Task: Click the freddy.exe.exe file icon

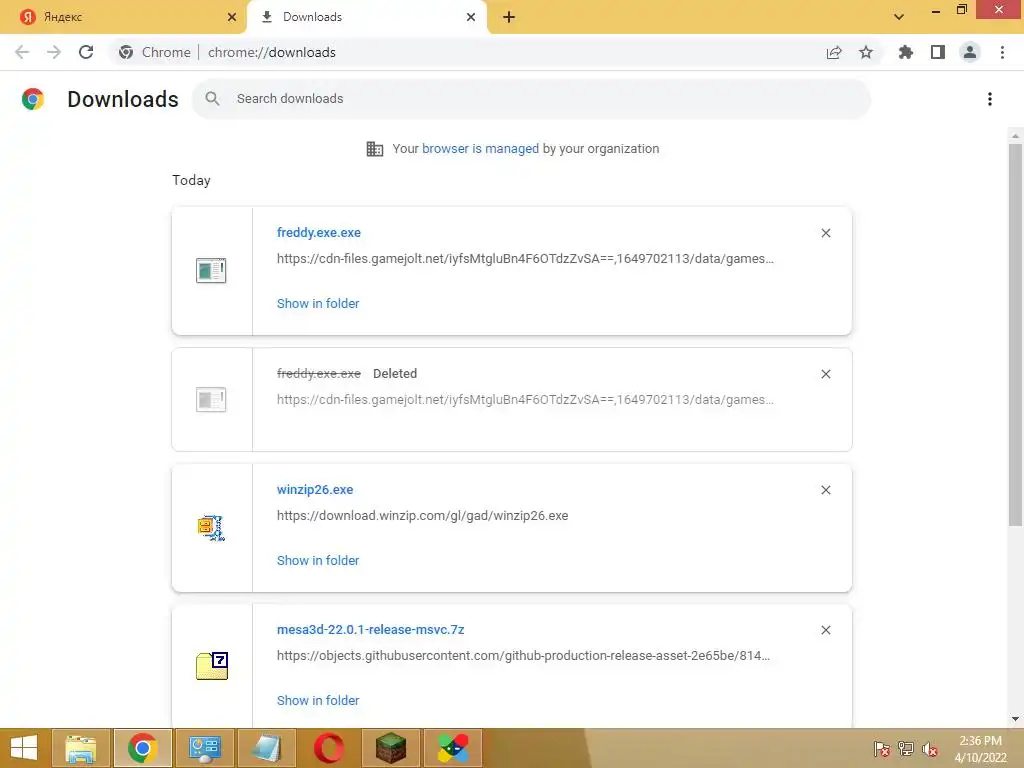Action: [211, 270]
